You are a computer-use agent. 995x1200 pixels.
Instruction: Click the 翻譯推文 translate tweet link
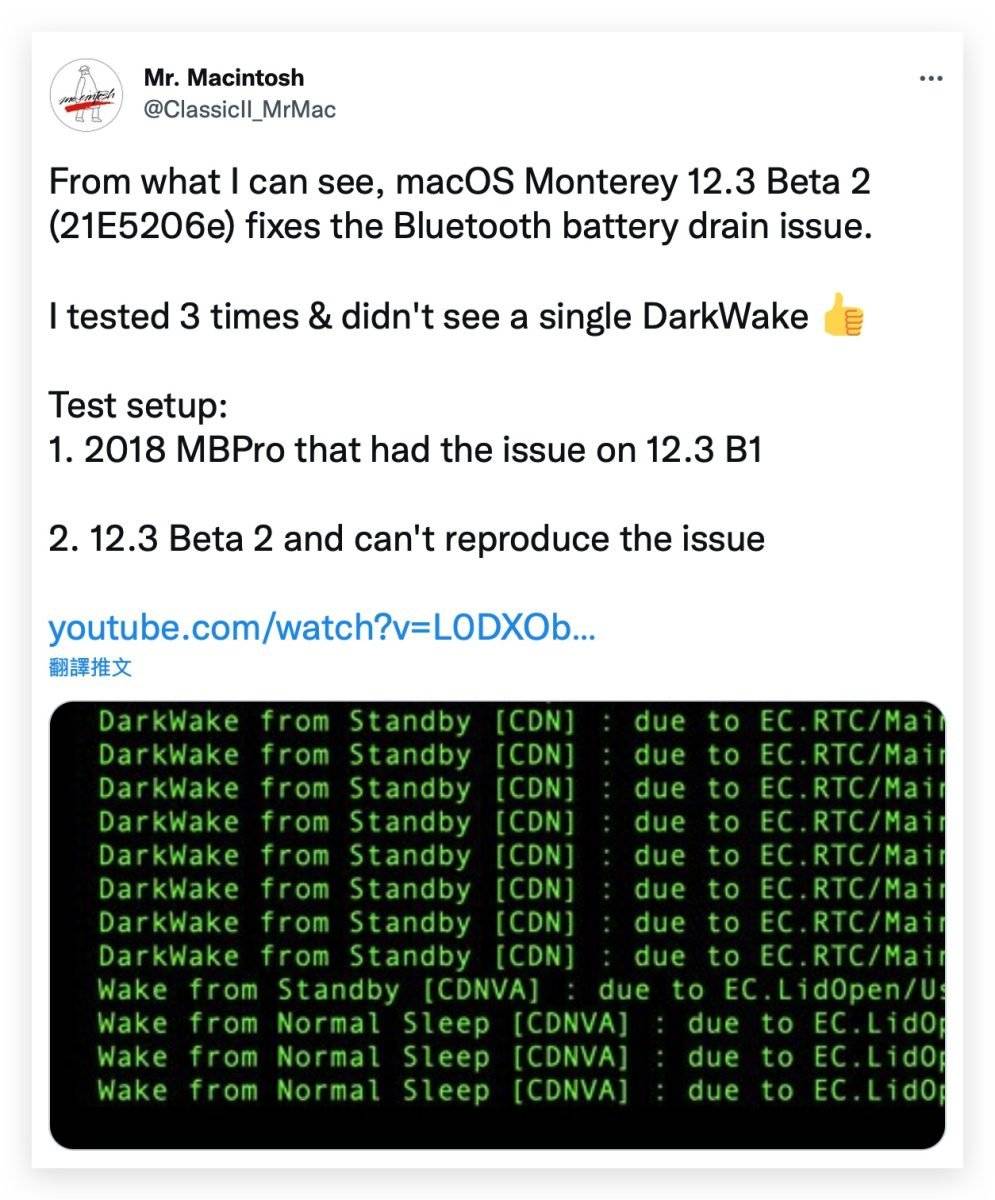click(90, 667)
